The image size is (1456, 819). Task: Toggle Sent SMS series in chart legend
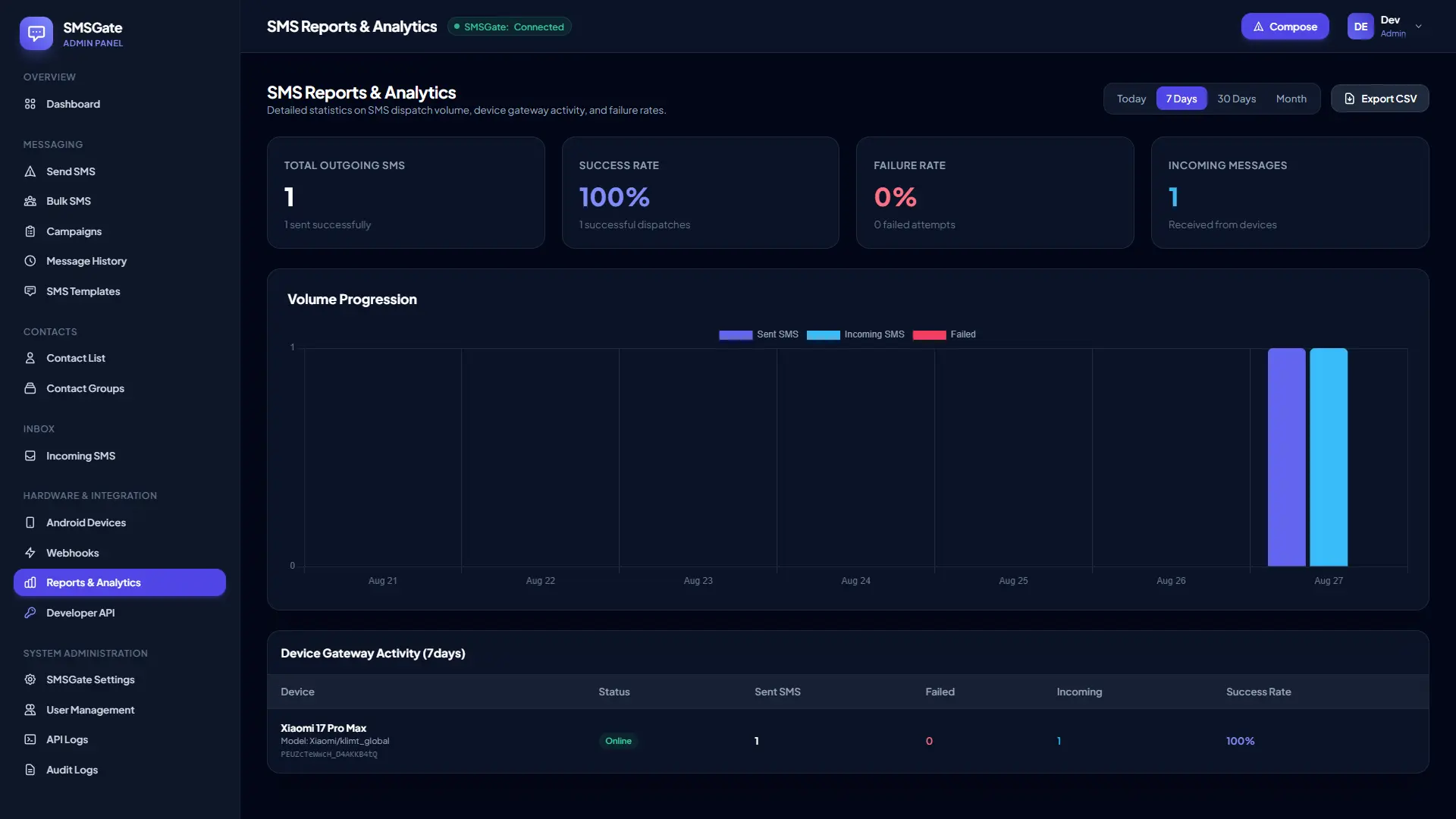[x=758, y=334]
